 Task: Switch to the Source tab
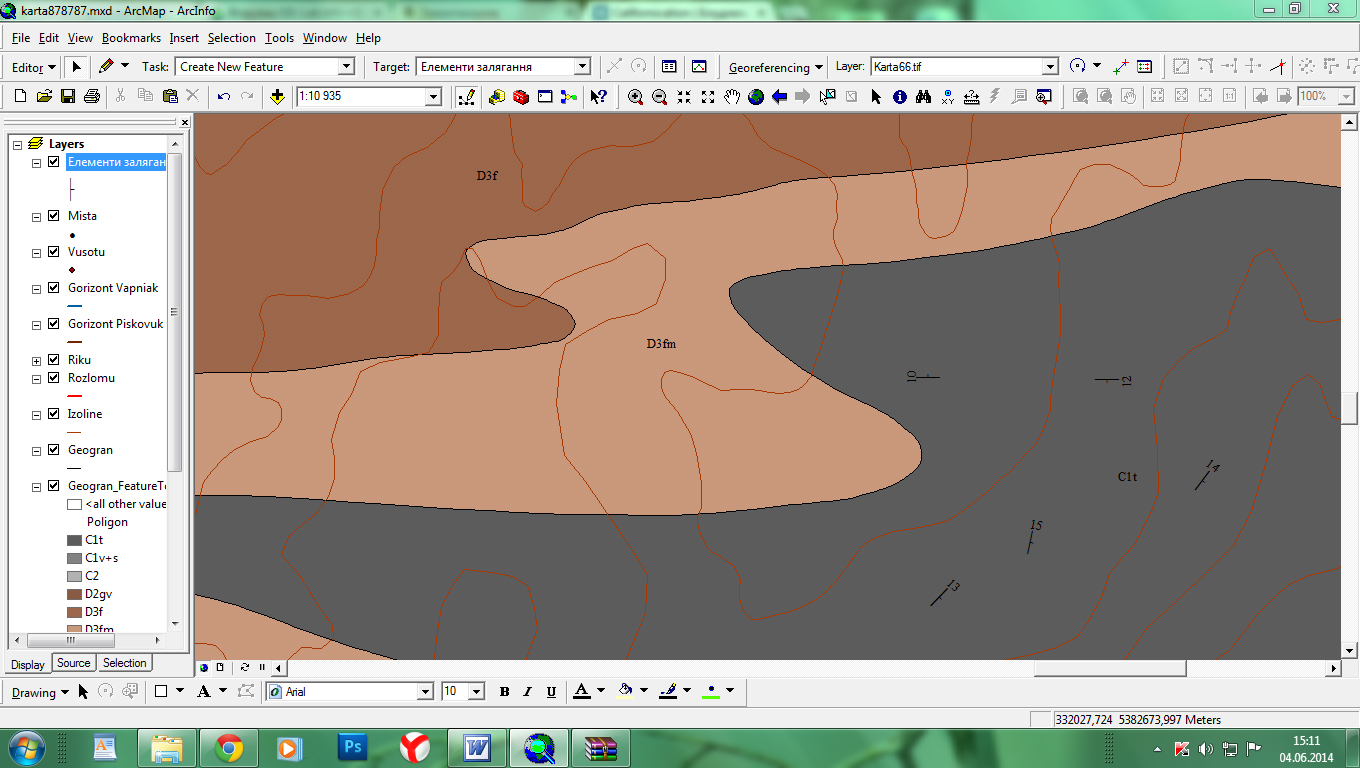coord(73,663)
